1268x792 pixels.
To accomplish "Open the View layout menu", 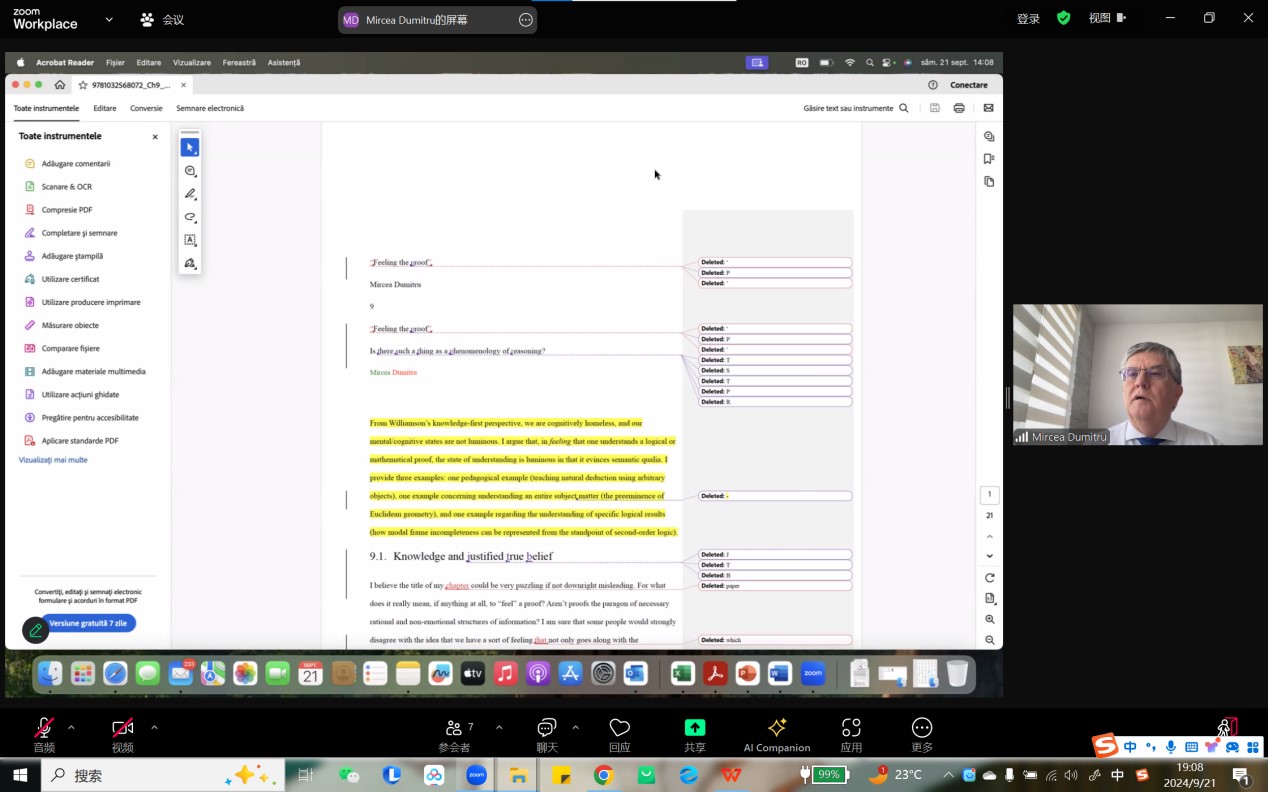I will (1106, 18).
